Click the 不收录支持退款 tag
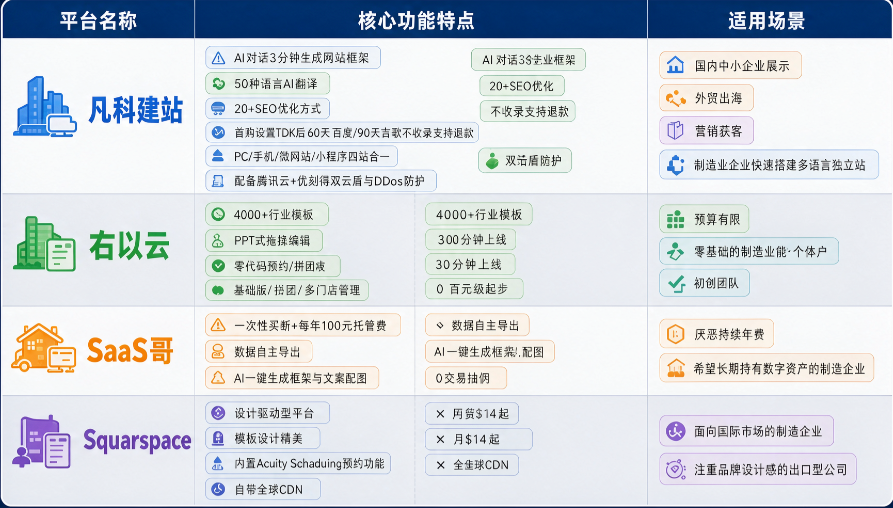This screenshot has height=508, width=893. click(527, 111)
